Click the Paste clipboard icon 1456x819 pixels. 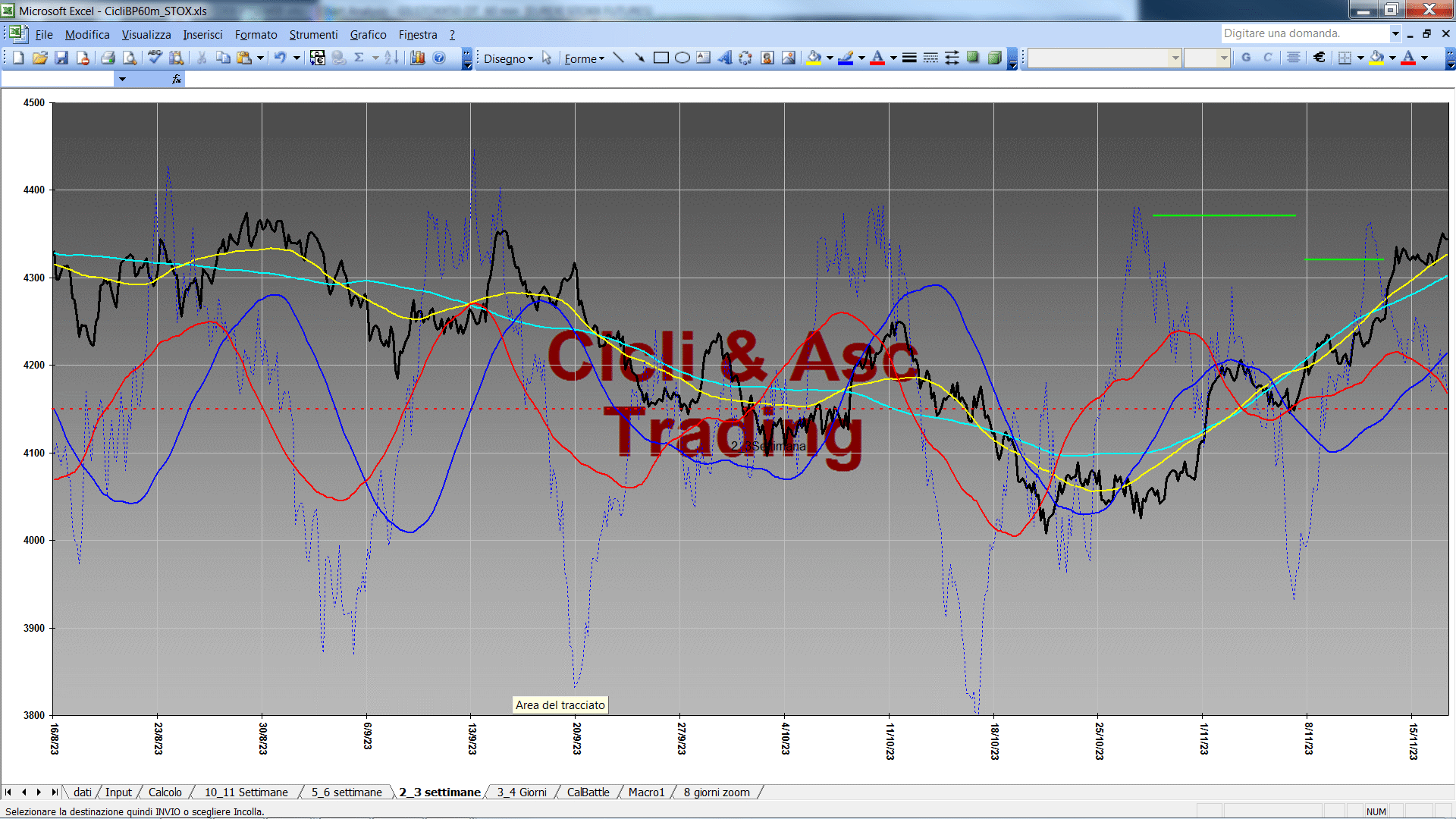(x=244, y=58)
